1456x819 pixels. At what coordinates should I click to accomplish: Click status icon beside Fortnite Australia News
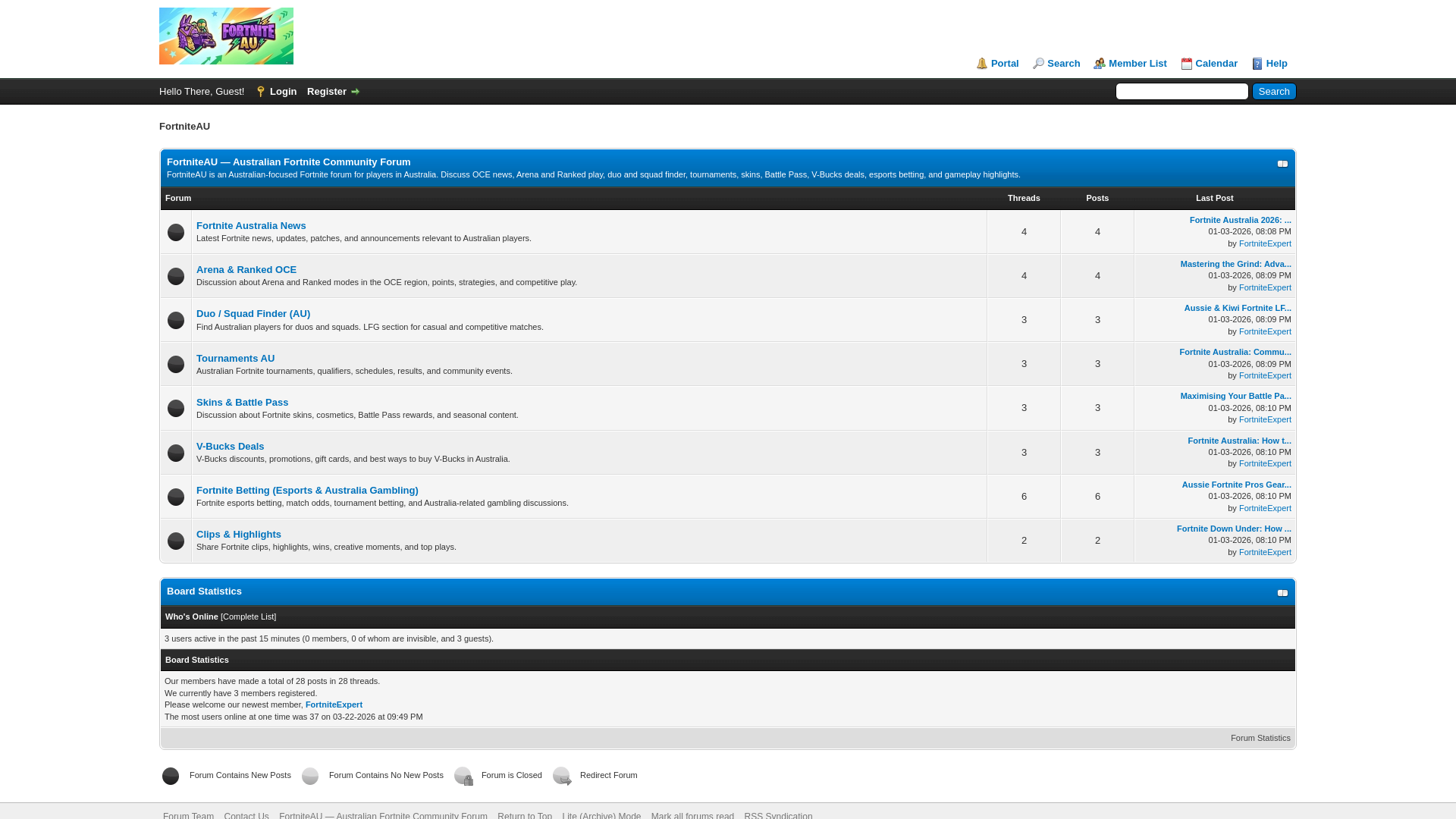[176, 232]
